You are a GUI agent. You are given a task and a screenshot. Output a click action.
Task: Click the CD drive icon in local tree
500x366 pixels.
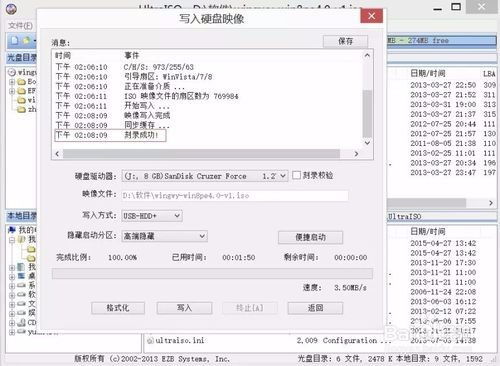point(22,322)
